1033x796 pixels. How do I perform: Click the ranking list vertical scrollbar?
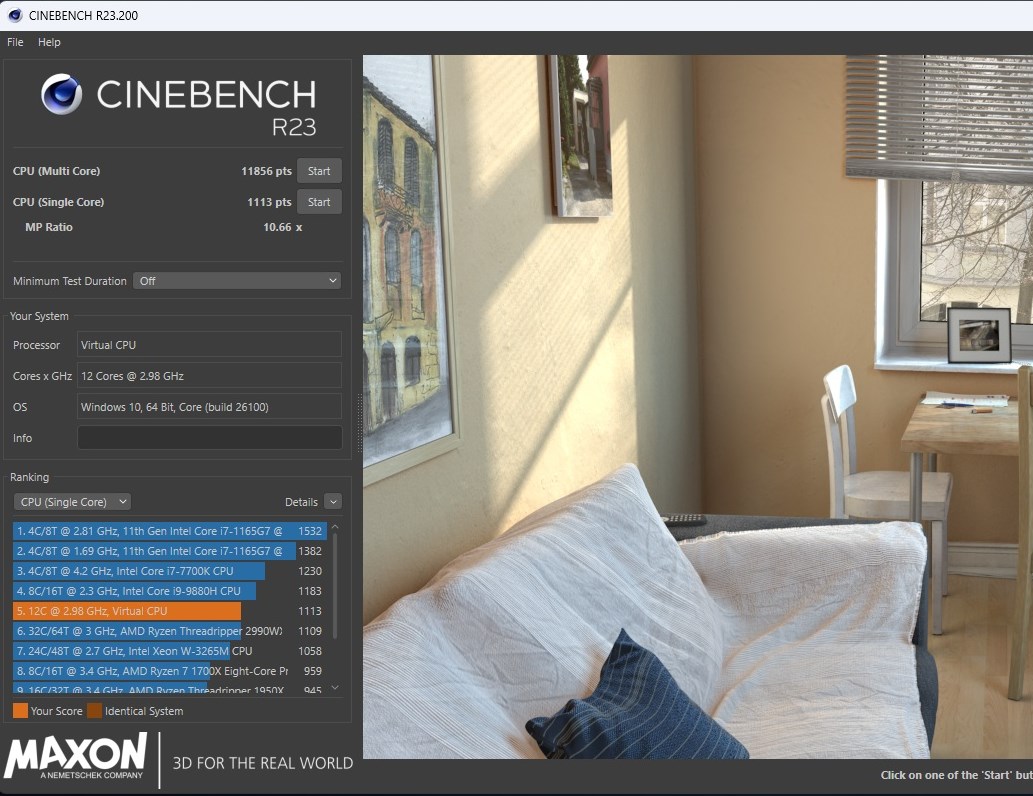(x=335, y=586)
